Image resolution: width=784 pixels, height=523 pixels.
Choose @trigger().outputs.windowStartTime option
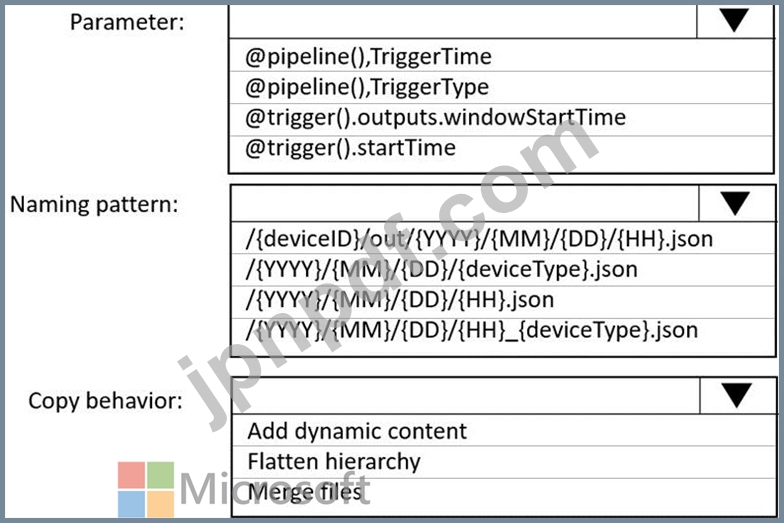[x=500, y=118]
